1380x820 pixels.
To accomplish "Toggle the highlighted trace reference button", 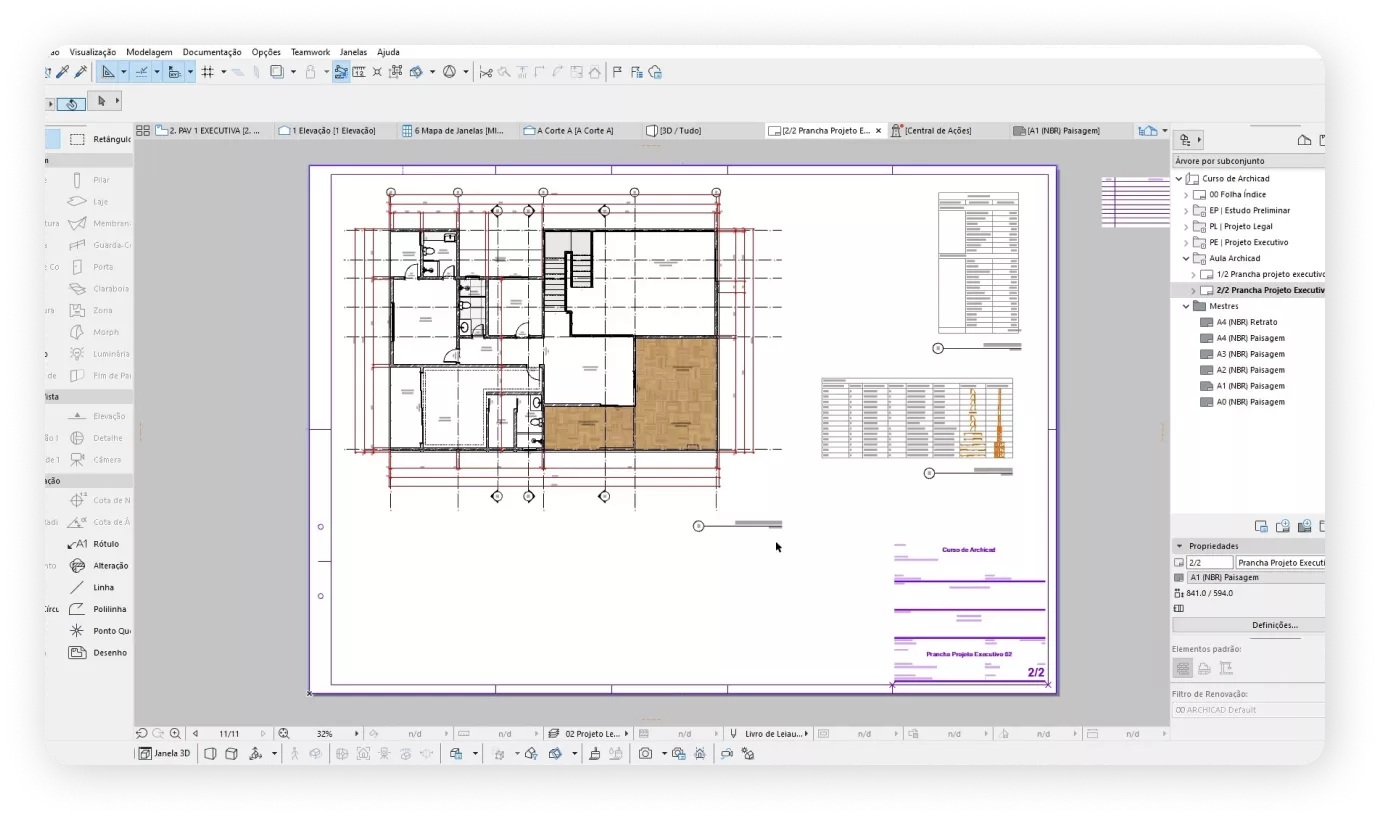I will pos(341,72).
